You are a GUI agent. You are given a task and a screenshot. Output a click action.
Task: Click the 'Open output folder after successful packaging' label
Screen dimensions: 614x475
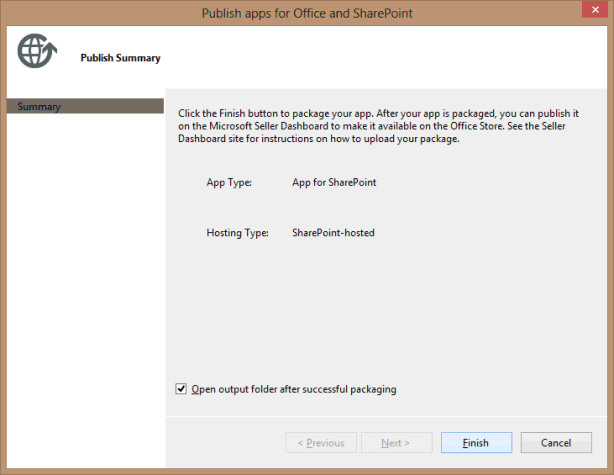(293, 389)
